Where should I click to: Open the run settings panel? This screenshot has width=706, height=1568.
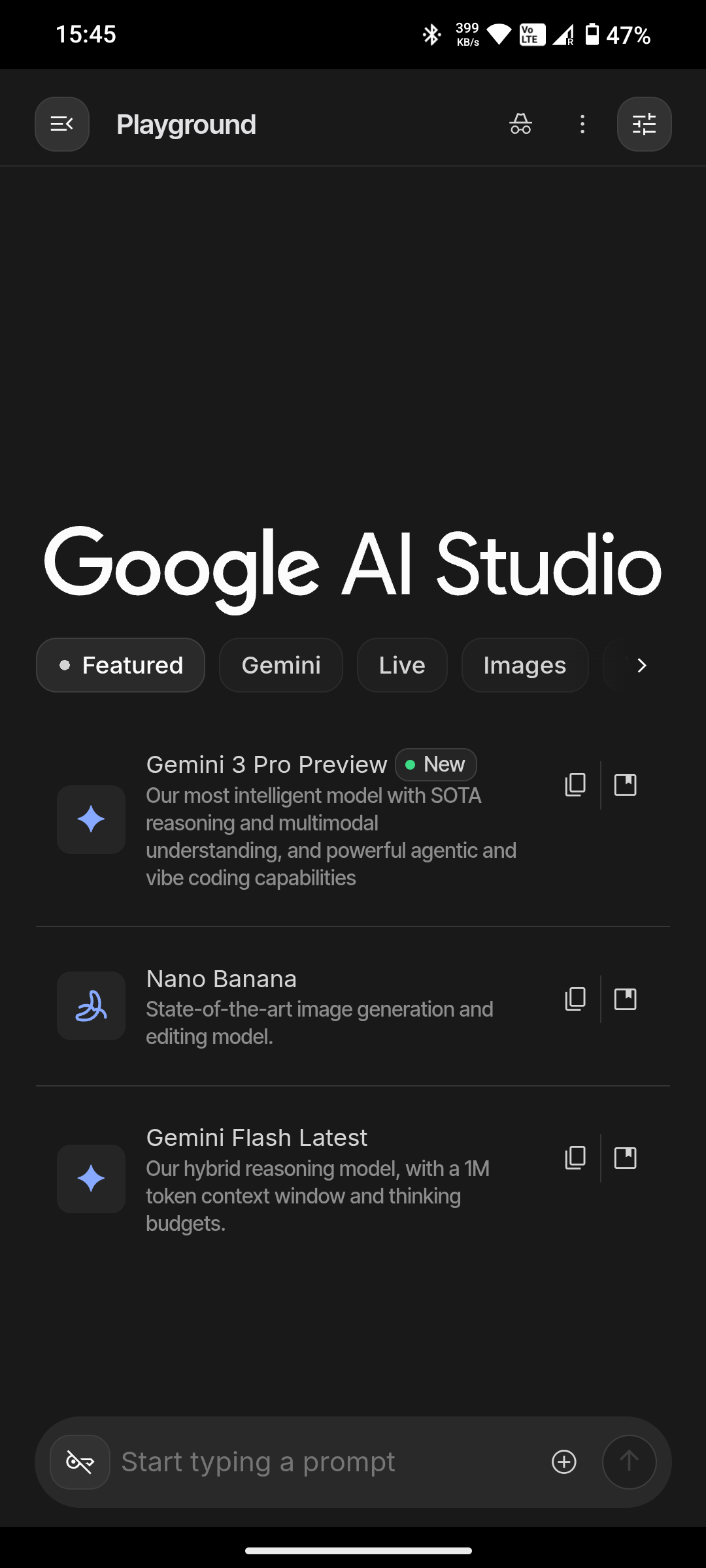644,124
